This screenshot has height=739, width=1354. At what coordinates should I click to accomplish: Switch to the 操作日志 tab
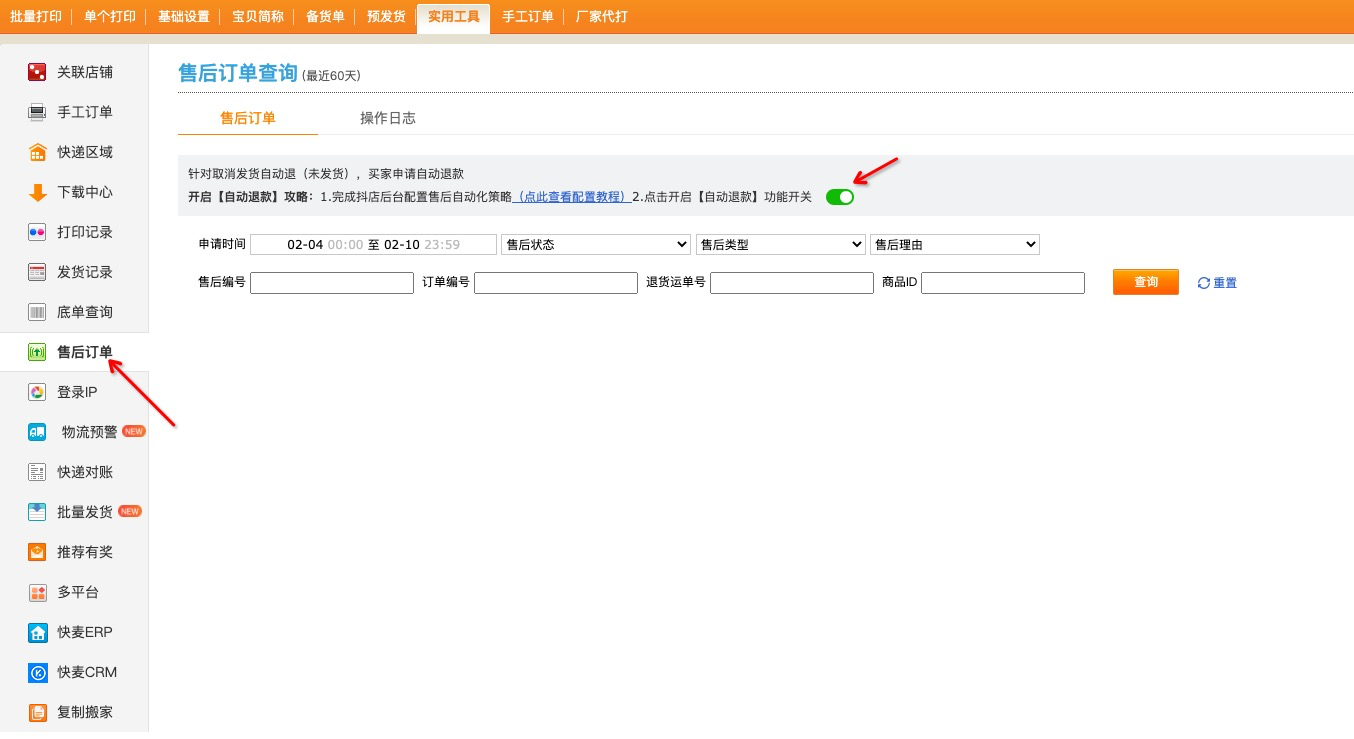[388, 118]
